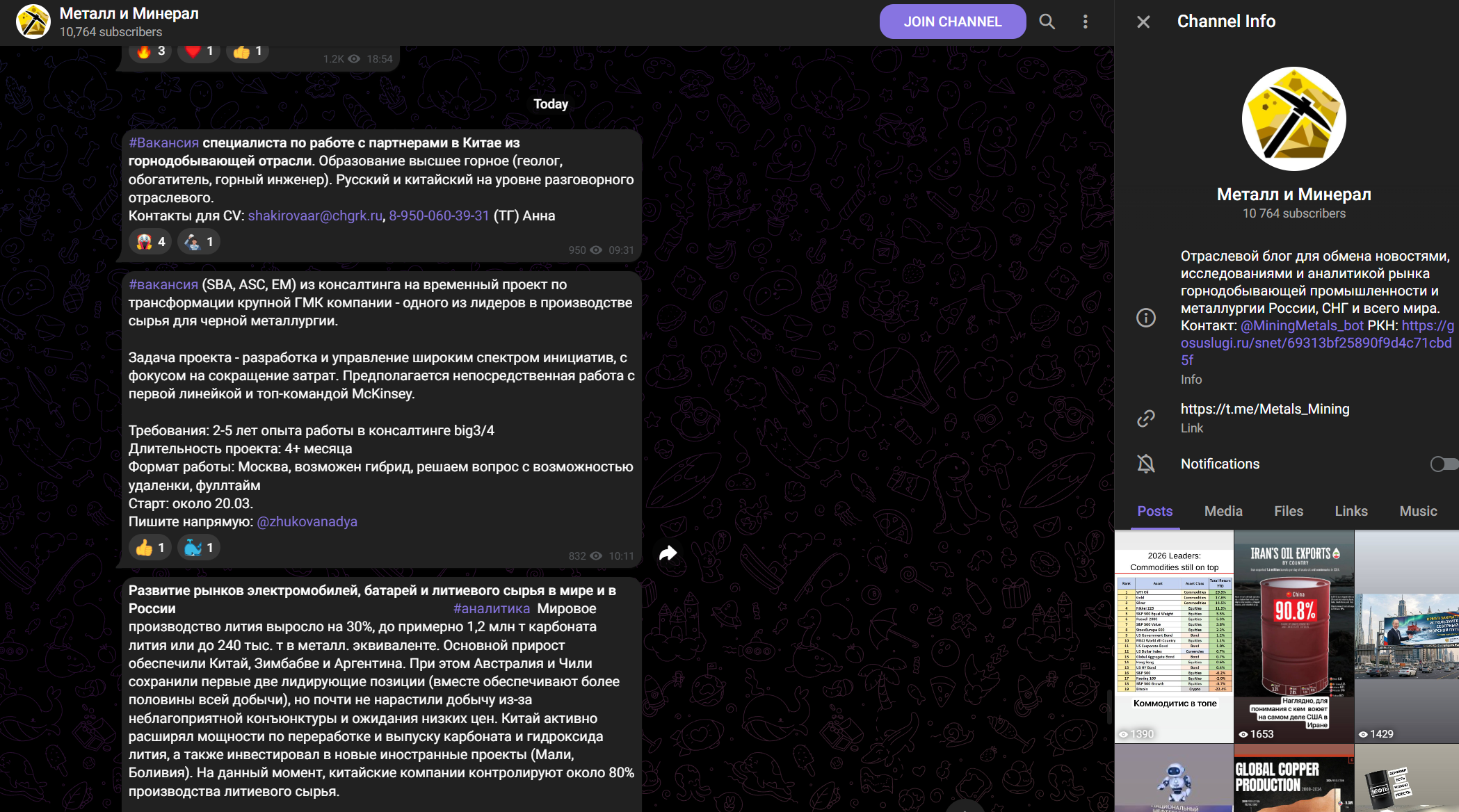This screenshot has height=812, width=1459.
Task: Open Iran's Oil Exports post thumbnail
Action: 1293,636
